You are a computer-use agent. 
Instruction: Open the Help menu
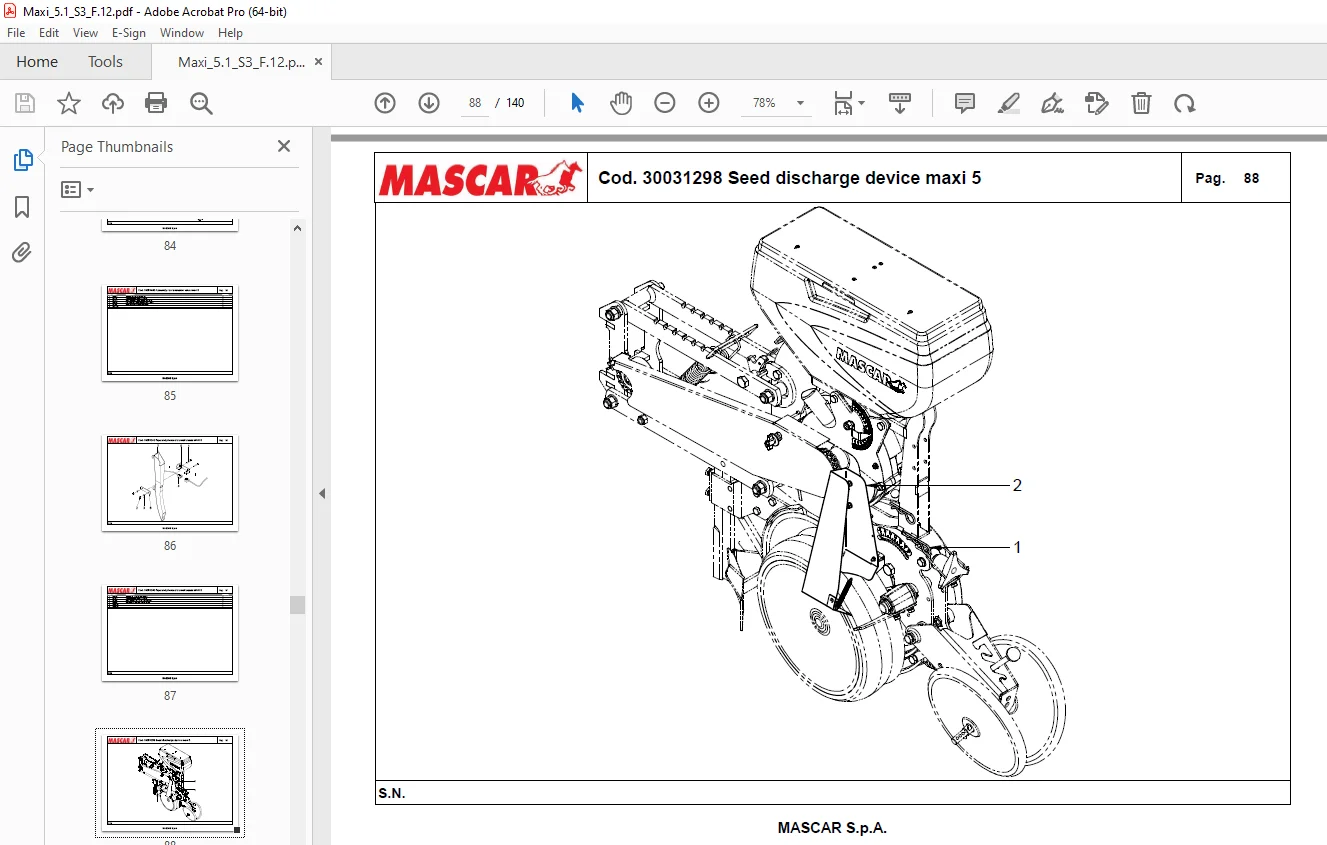230,33
